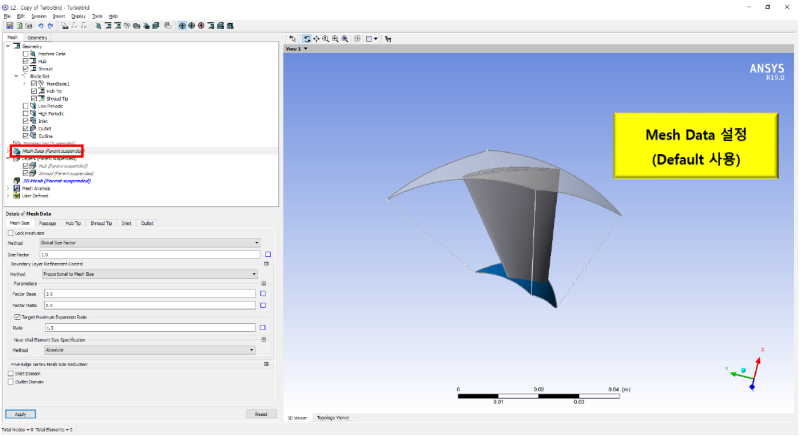Collapse the Boundary Layer Refinement Control section

click(266, 264)
